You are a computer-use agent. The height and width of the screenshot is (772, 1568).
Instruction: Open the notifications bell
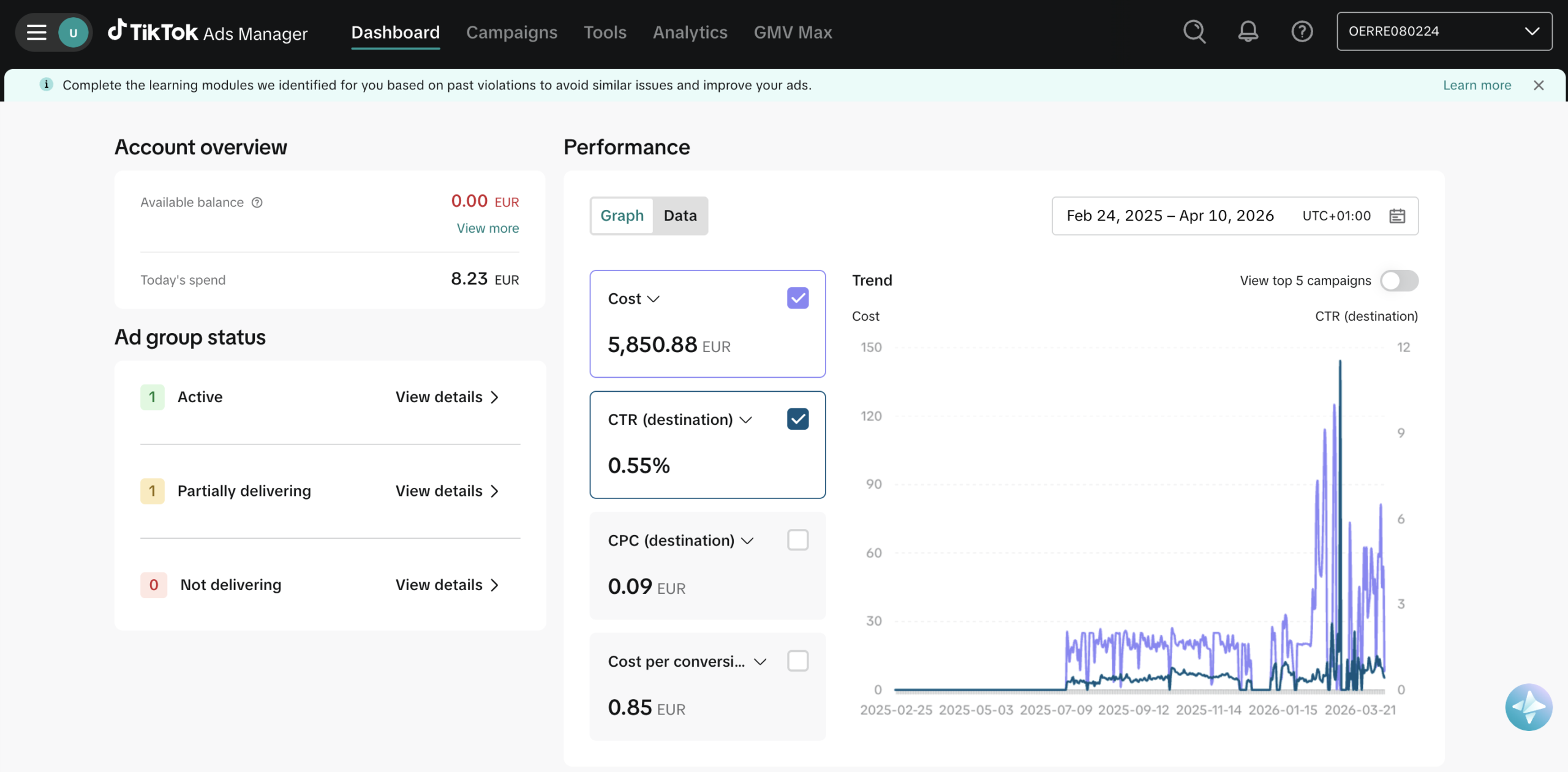(1248, 32)
